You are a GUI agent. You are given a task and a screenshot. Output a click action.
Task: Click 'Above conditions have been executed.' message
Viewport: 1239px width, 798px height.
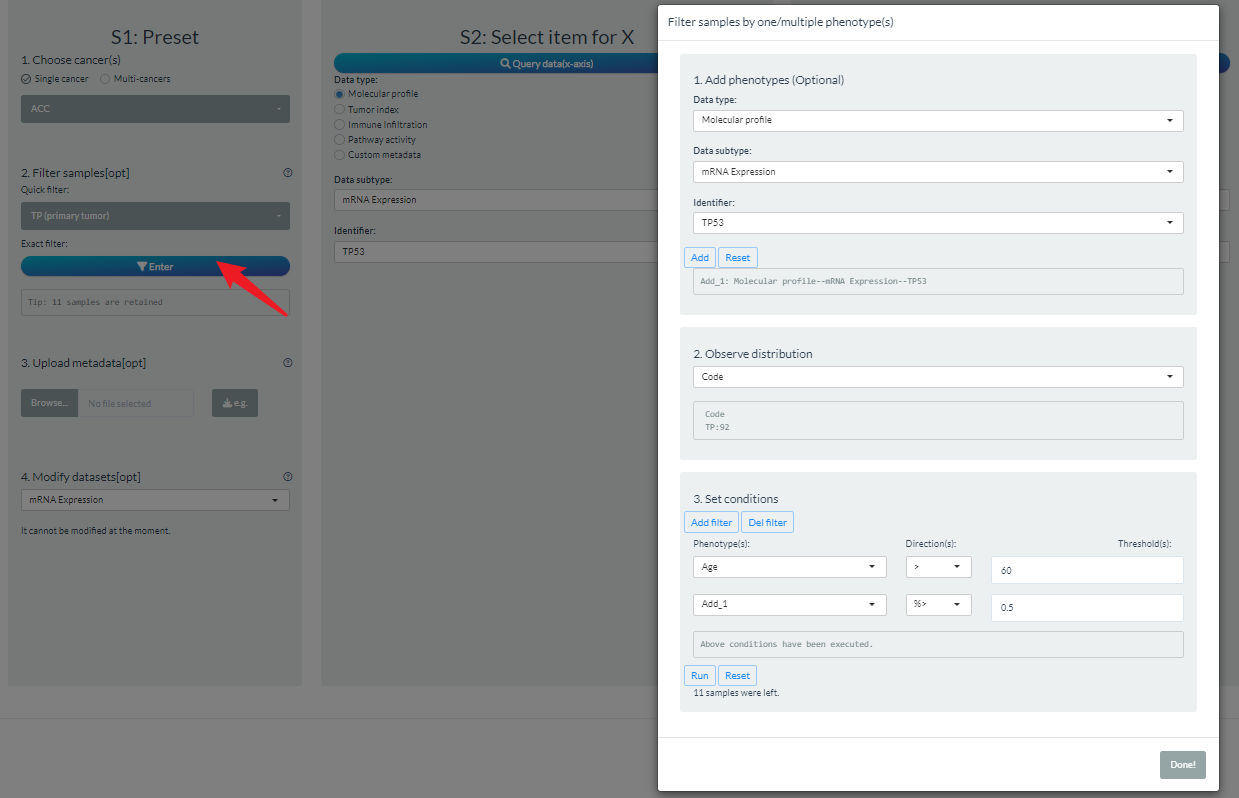point(787,644)
